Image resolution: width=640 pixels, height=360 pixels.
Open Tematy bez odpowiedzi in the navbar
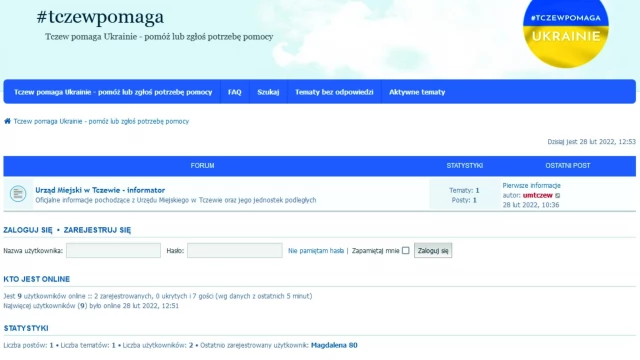[x=334, y=92]
